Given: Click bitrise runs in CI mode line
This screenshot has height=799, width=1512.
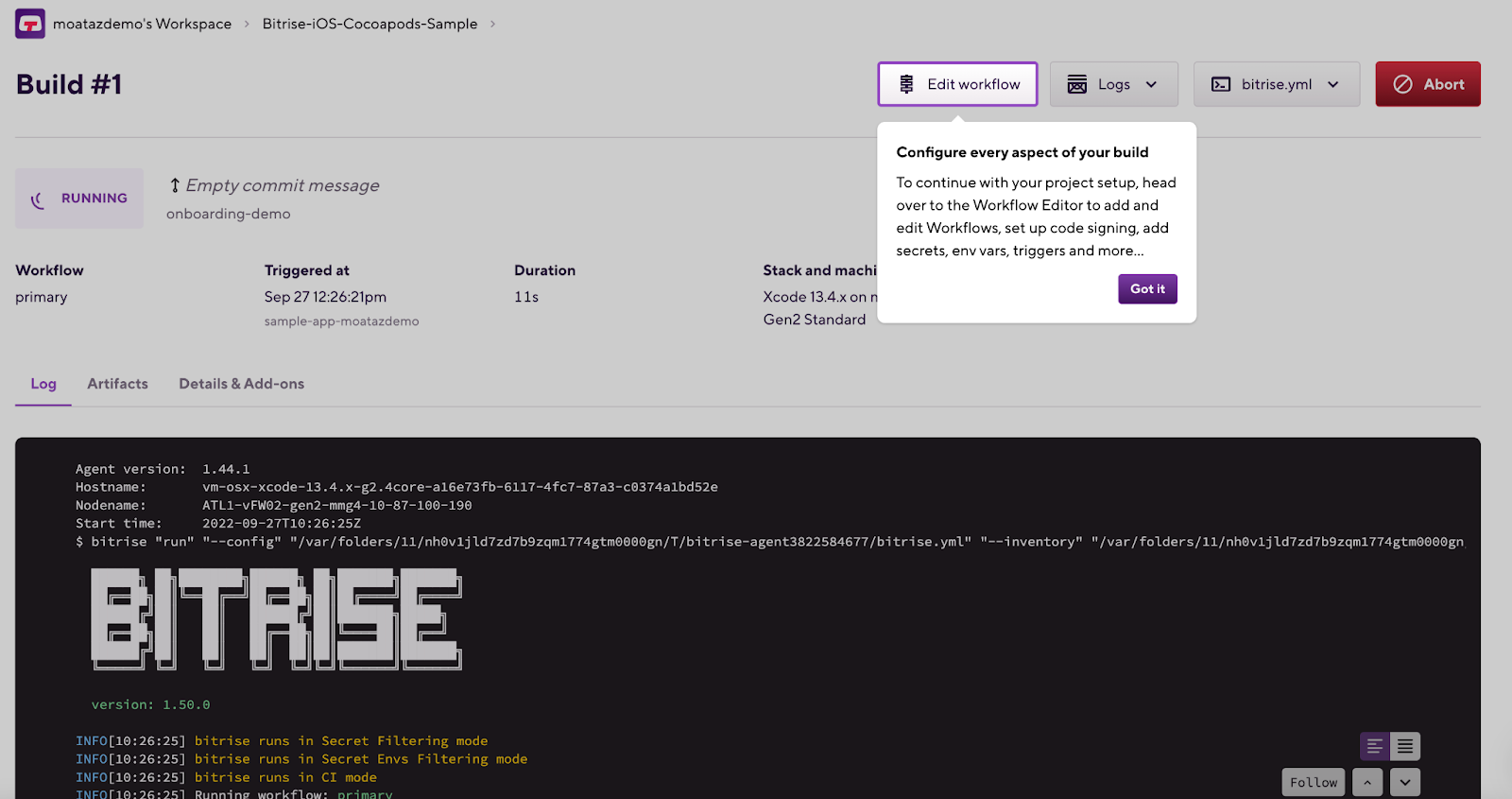Looking at the screenshot, I should click(x=226, y=777).
